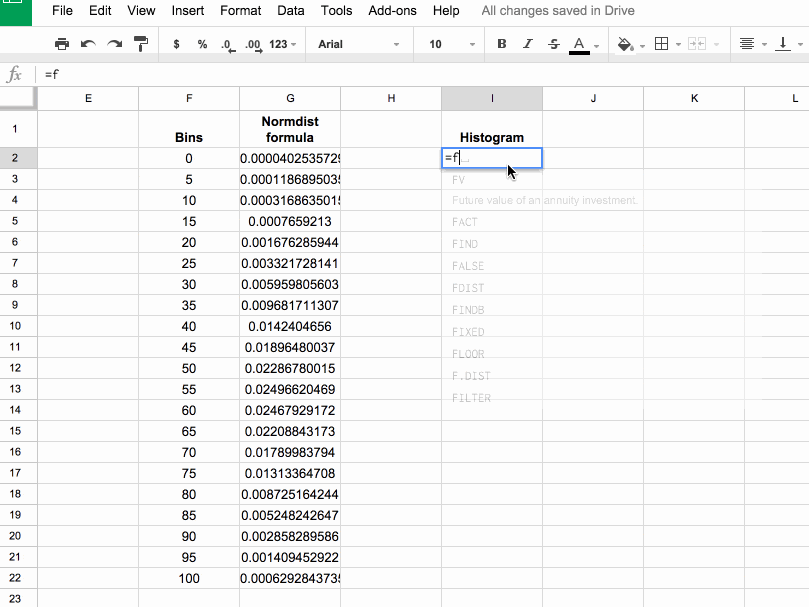Open the Arial font dropdown

tap(359, 44)
